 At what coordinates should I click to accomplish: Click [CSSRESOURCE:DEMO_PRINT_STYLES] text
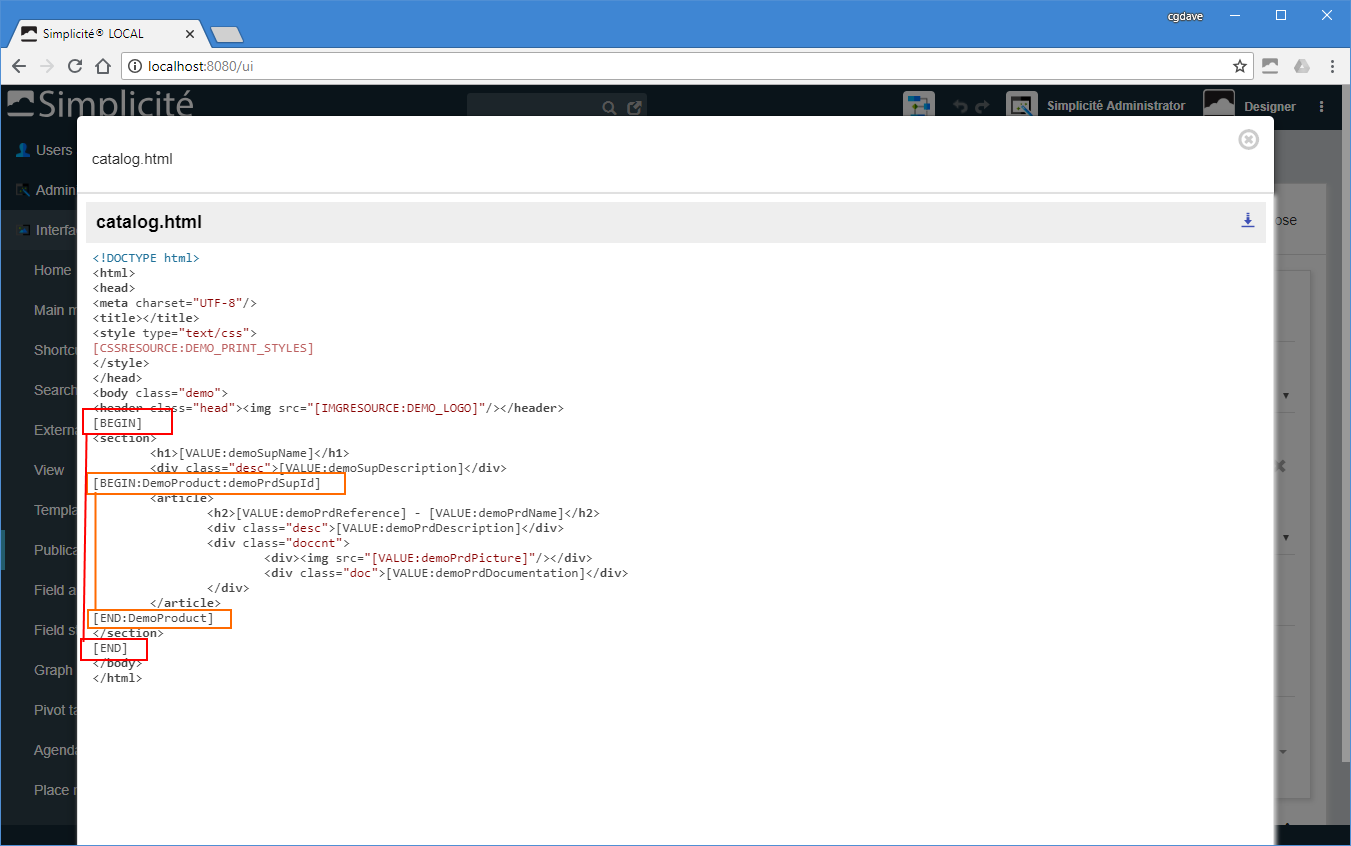203,348
